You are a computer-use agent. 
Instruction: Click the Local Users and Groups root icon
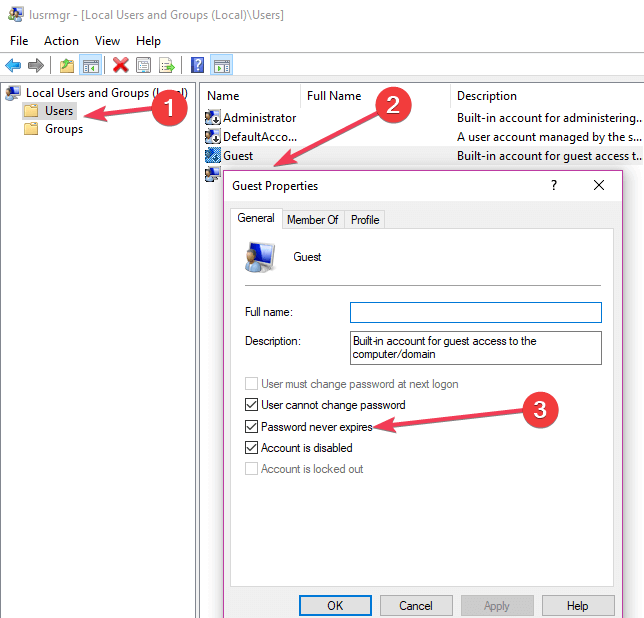tap(13, 93)
